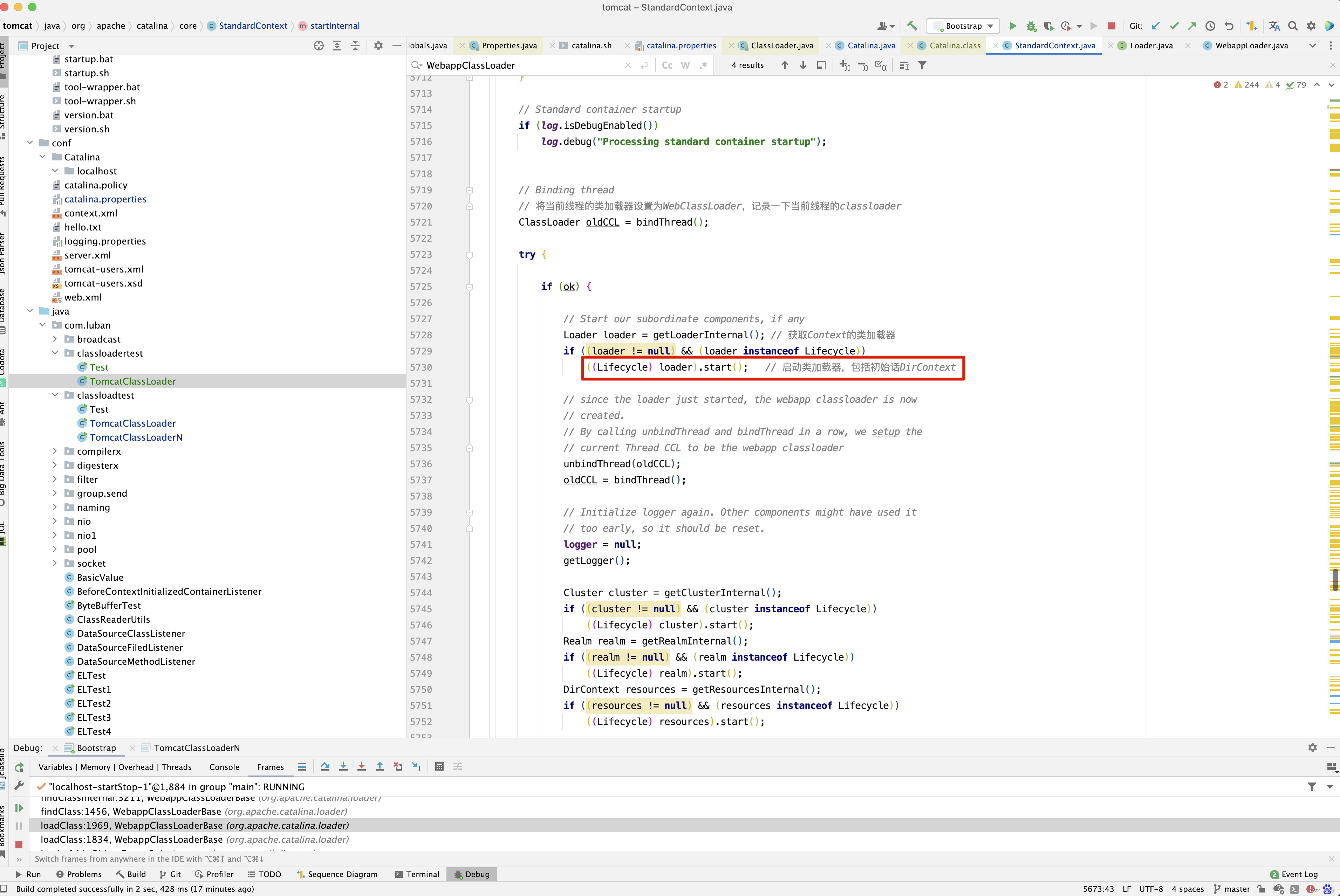This screenshot has height=896, width=1340.
Task: Expand the compilerx package
Action: click(55, 451)
